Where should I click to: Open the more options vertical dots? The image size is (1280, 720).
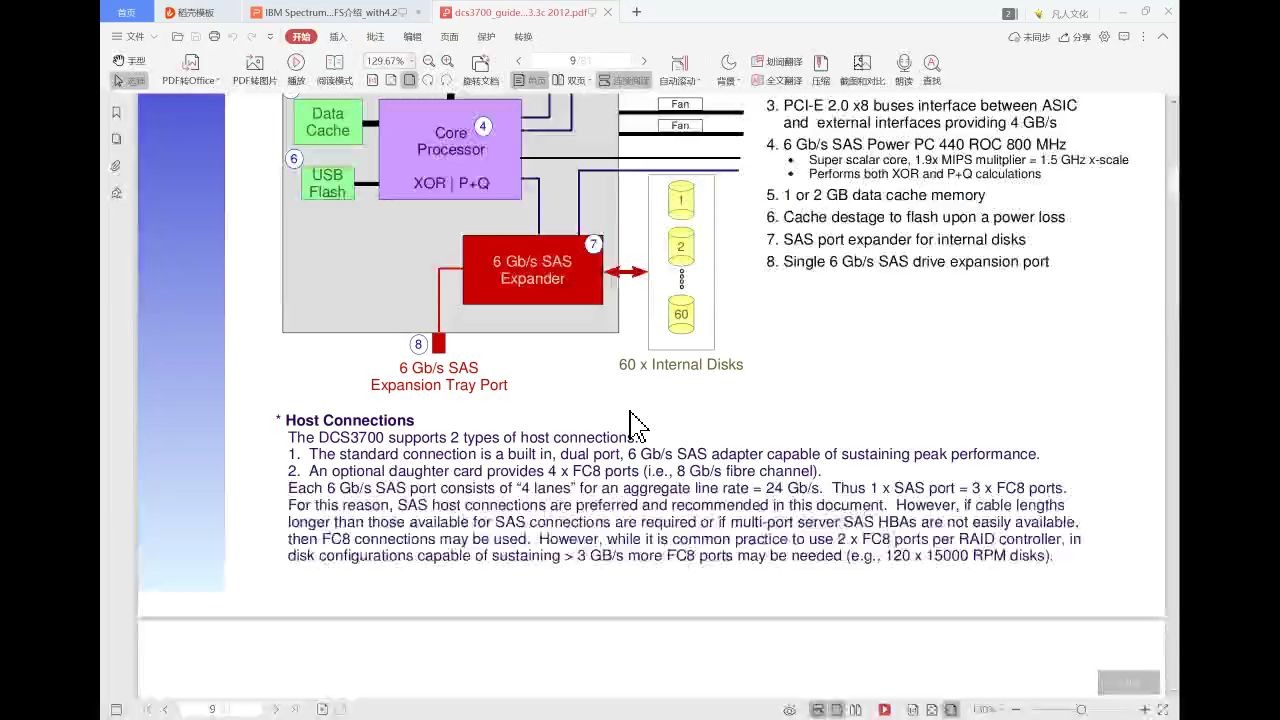(x=1144, y=36)
